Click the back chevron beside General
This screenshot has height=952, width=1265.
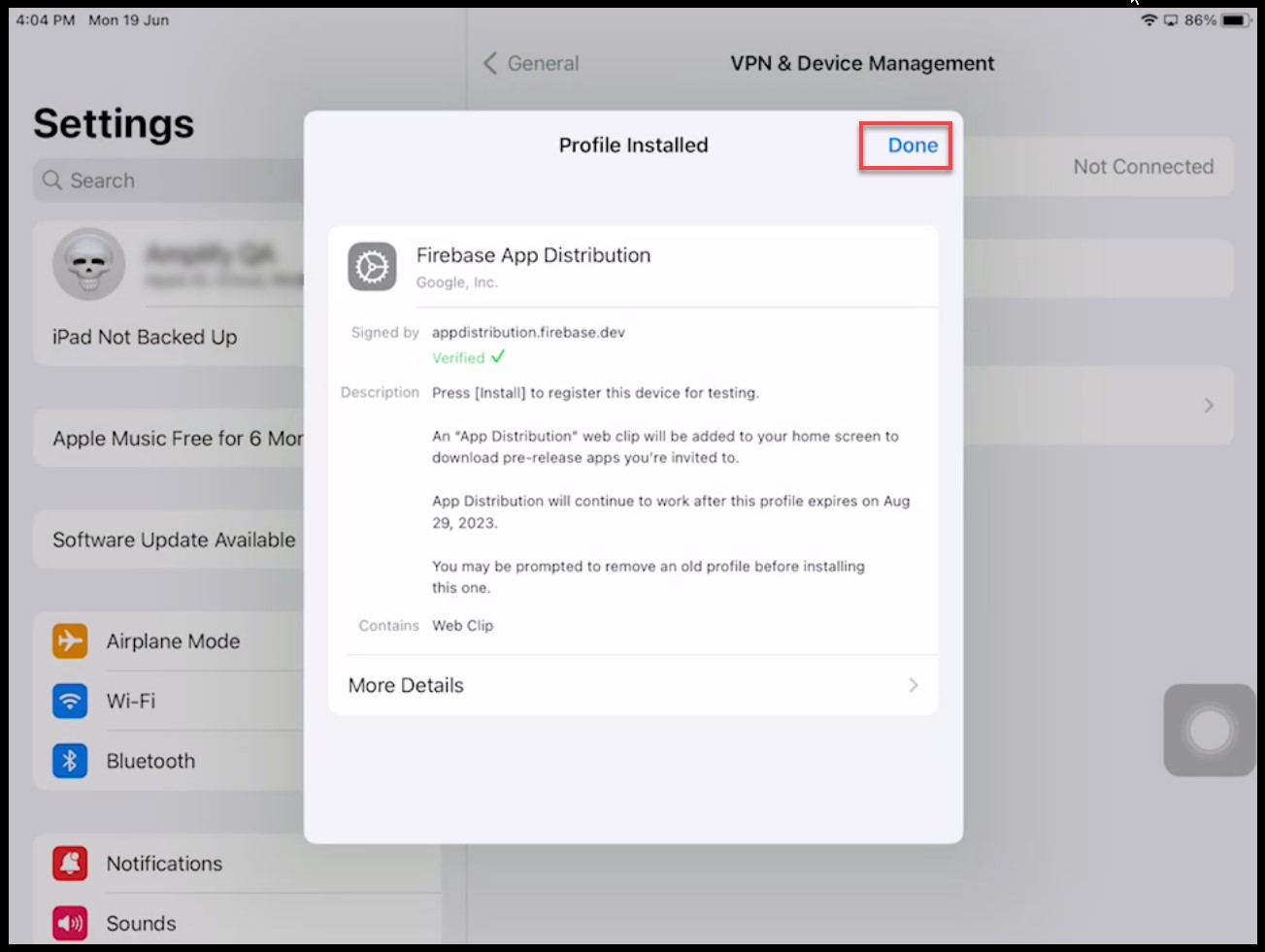tap(489, 63)
